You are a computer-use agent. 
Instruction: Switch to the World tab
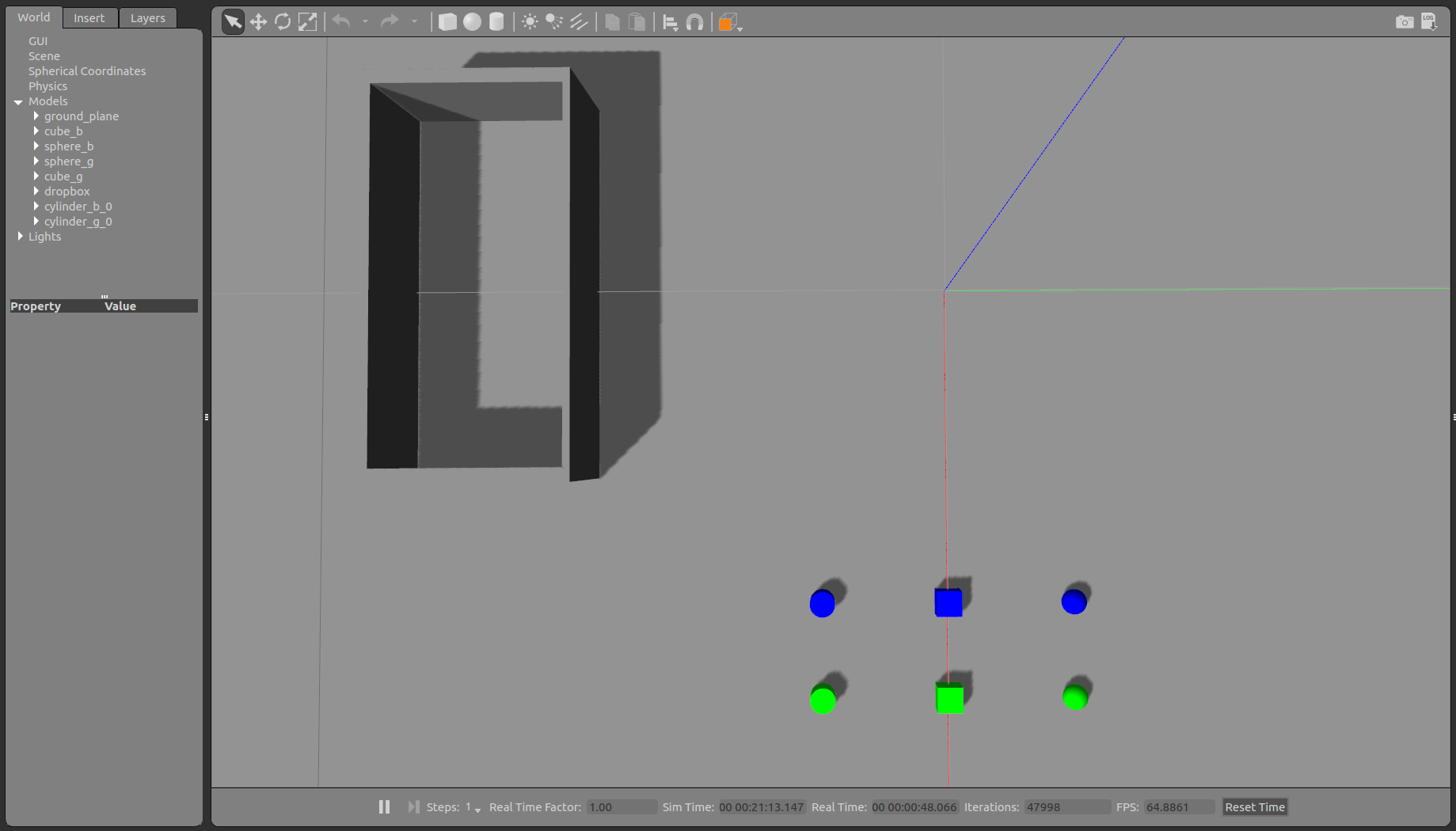pyautogui.click(x=34, y=17)
